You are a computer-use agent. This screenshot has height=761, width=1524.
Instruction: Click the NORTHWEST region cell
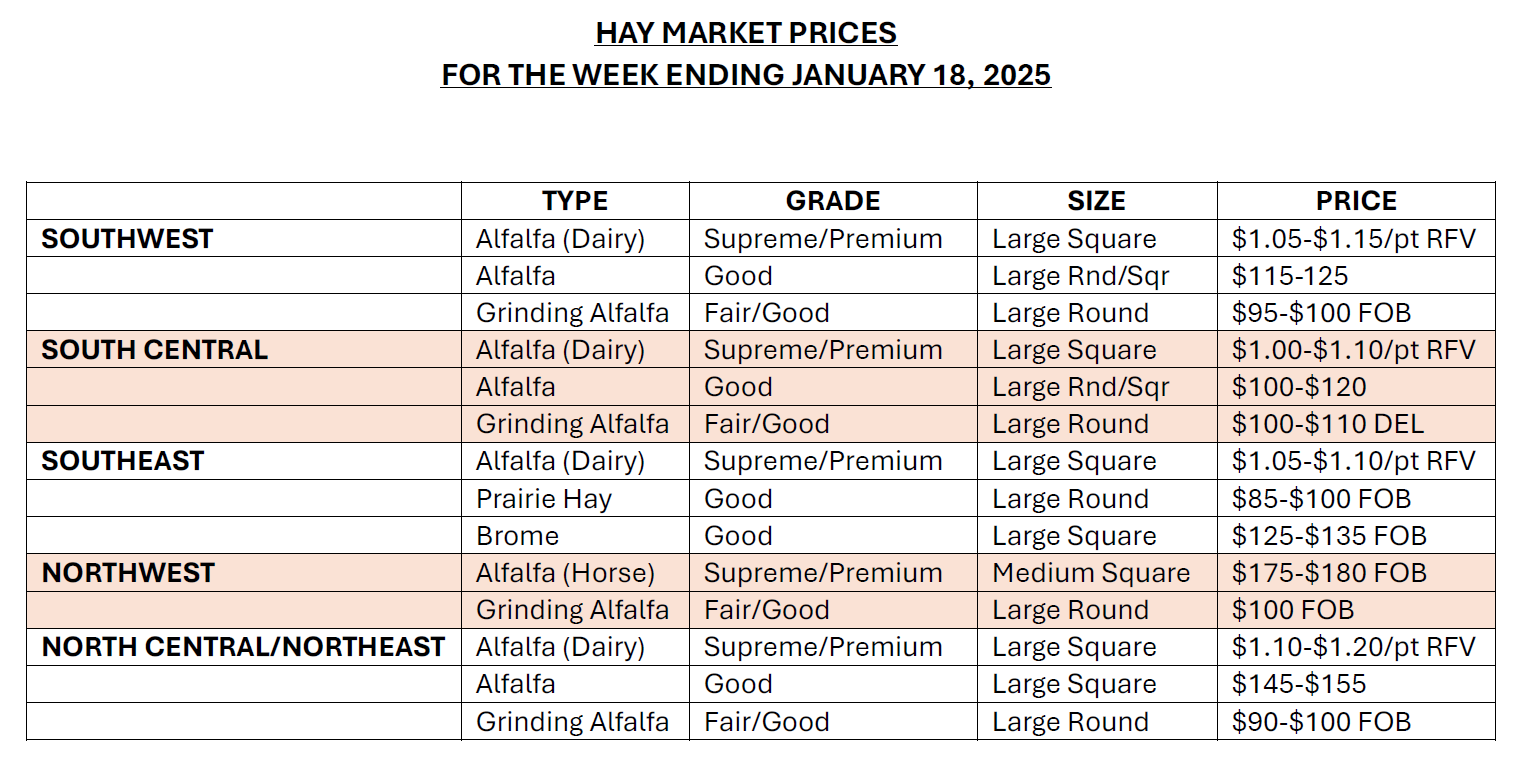coord(128,573)
